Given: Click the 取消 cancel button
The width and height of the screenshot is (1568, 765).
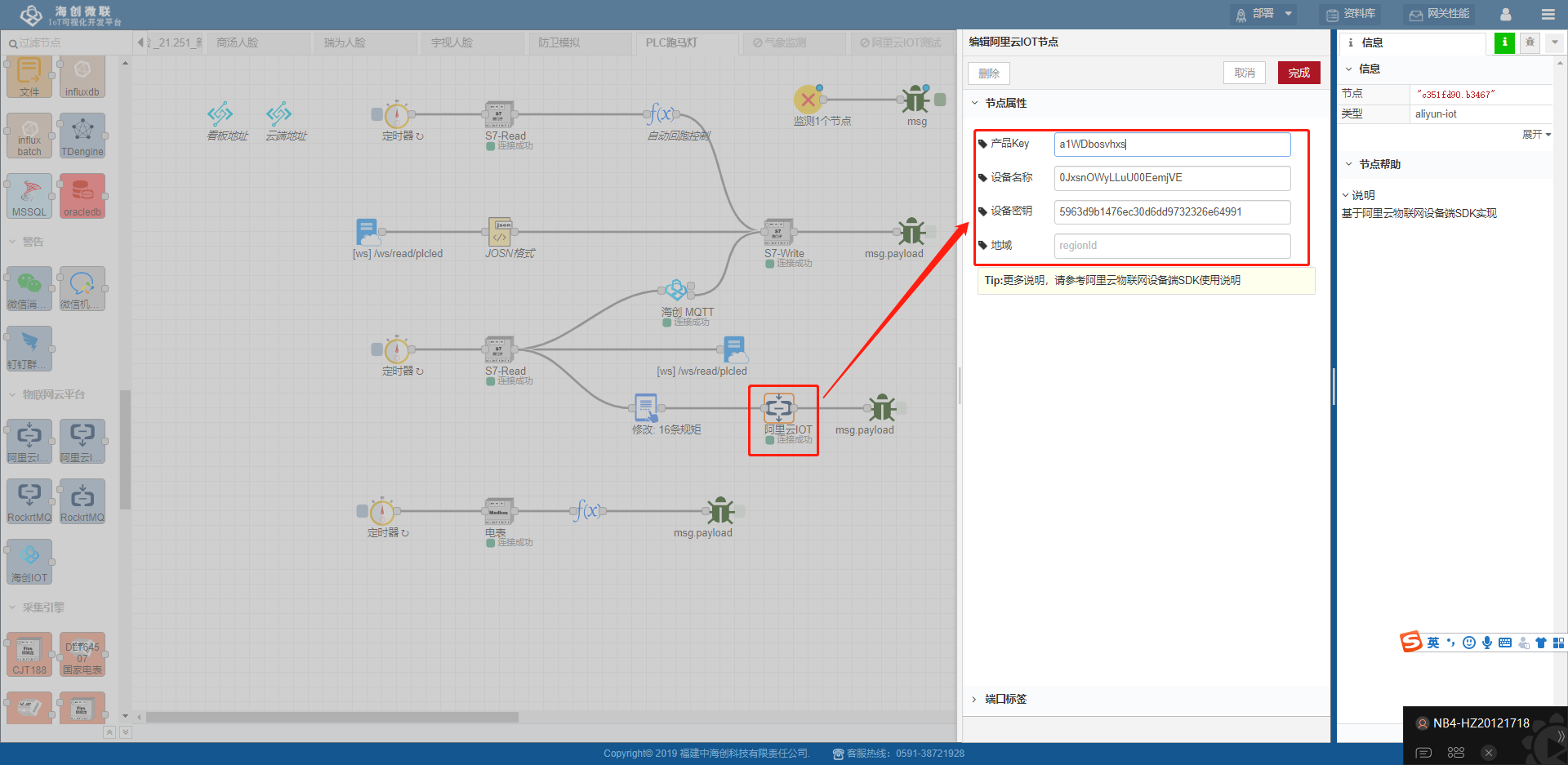Looking at the screenshot, I should pyautogui.click(x=1245, y=73).
